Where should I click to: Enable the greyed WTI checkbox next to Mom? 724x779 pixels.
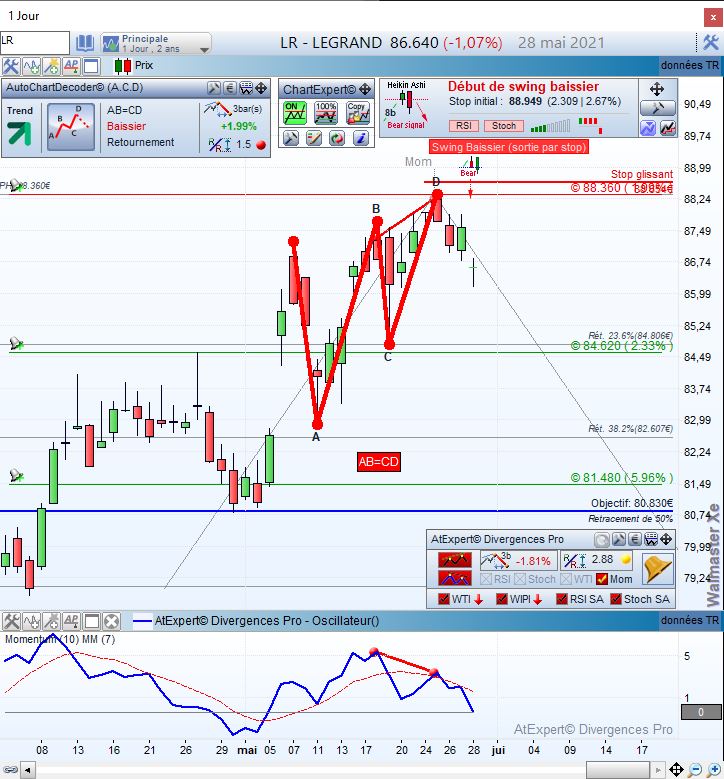[565, 579]
